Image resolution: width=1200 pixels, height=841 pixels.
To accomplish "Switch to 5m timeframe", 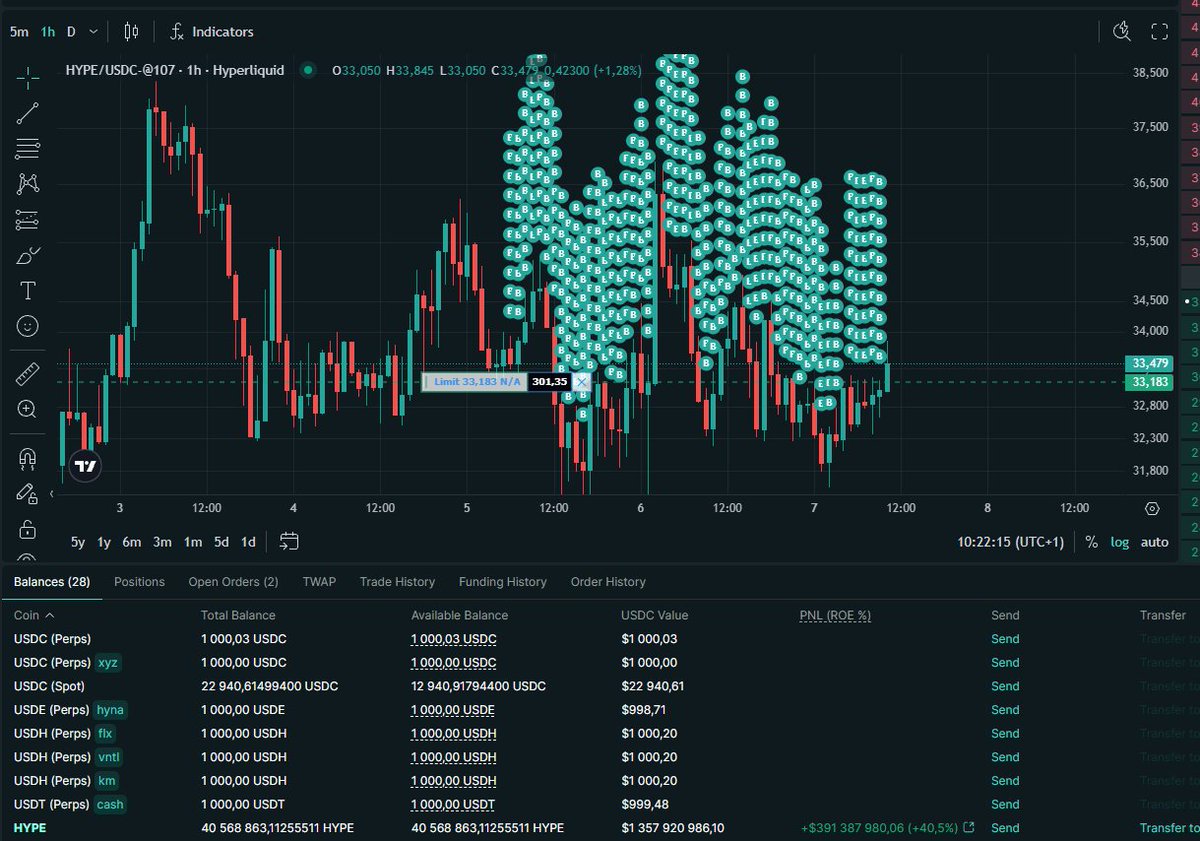I will 19,32.
